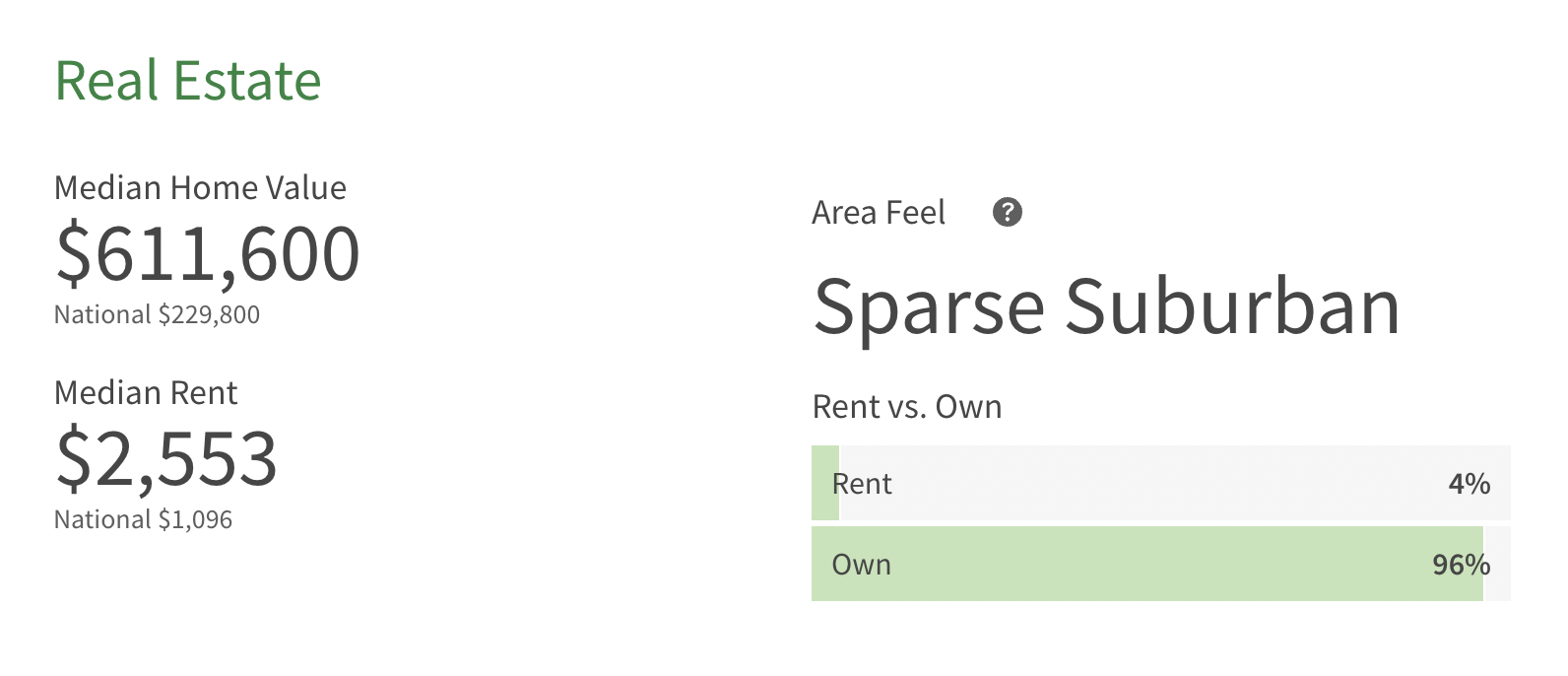Click the green filled part of Rent bar

(825, 483)
